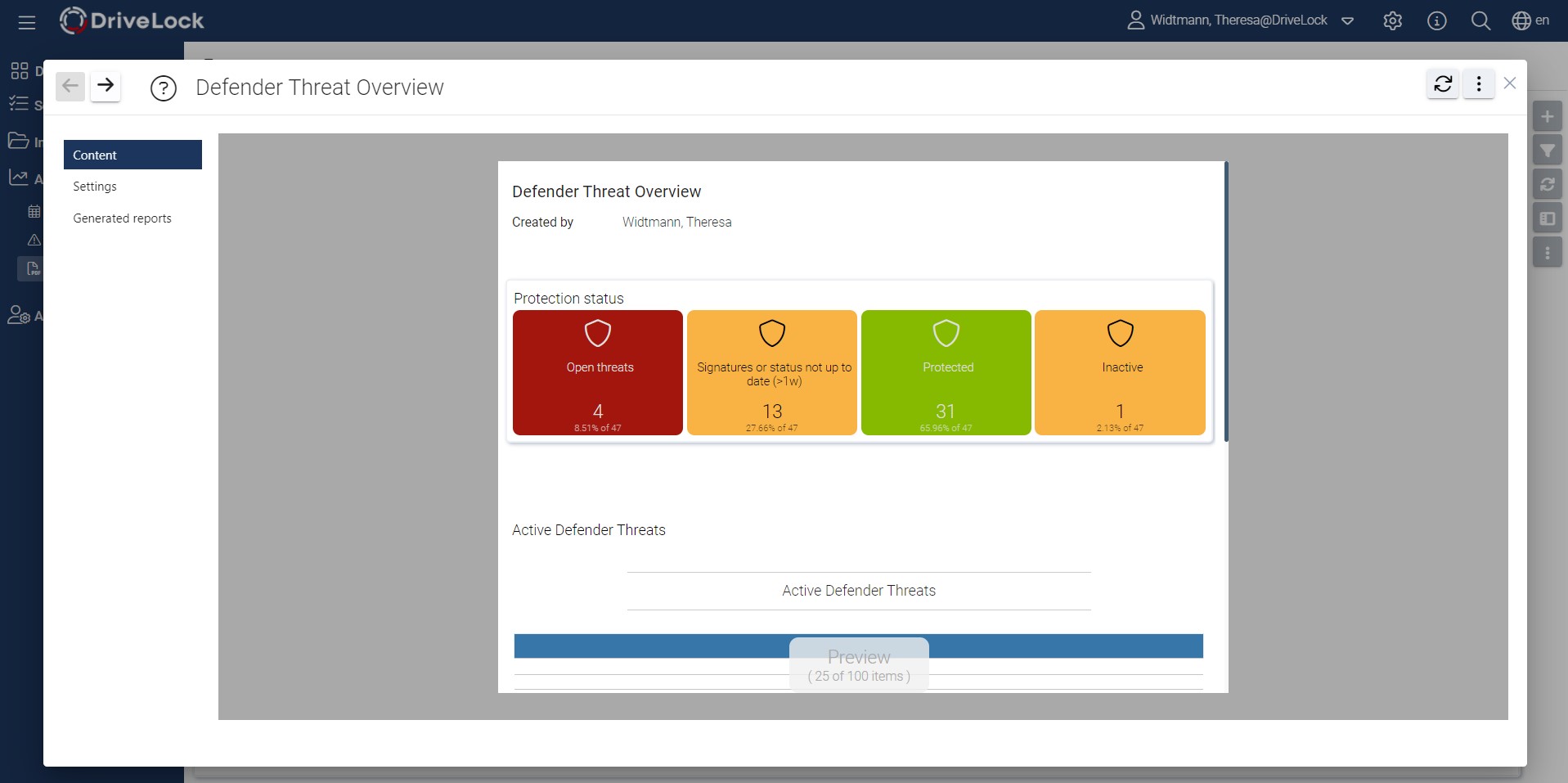Open the search magnifier icon
Viewport: 1568px width, 783px height.
pos(1480,21)
